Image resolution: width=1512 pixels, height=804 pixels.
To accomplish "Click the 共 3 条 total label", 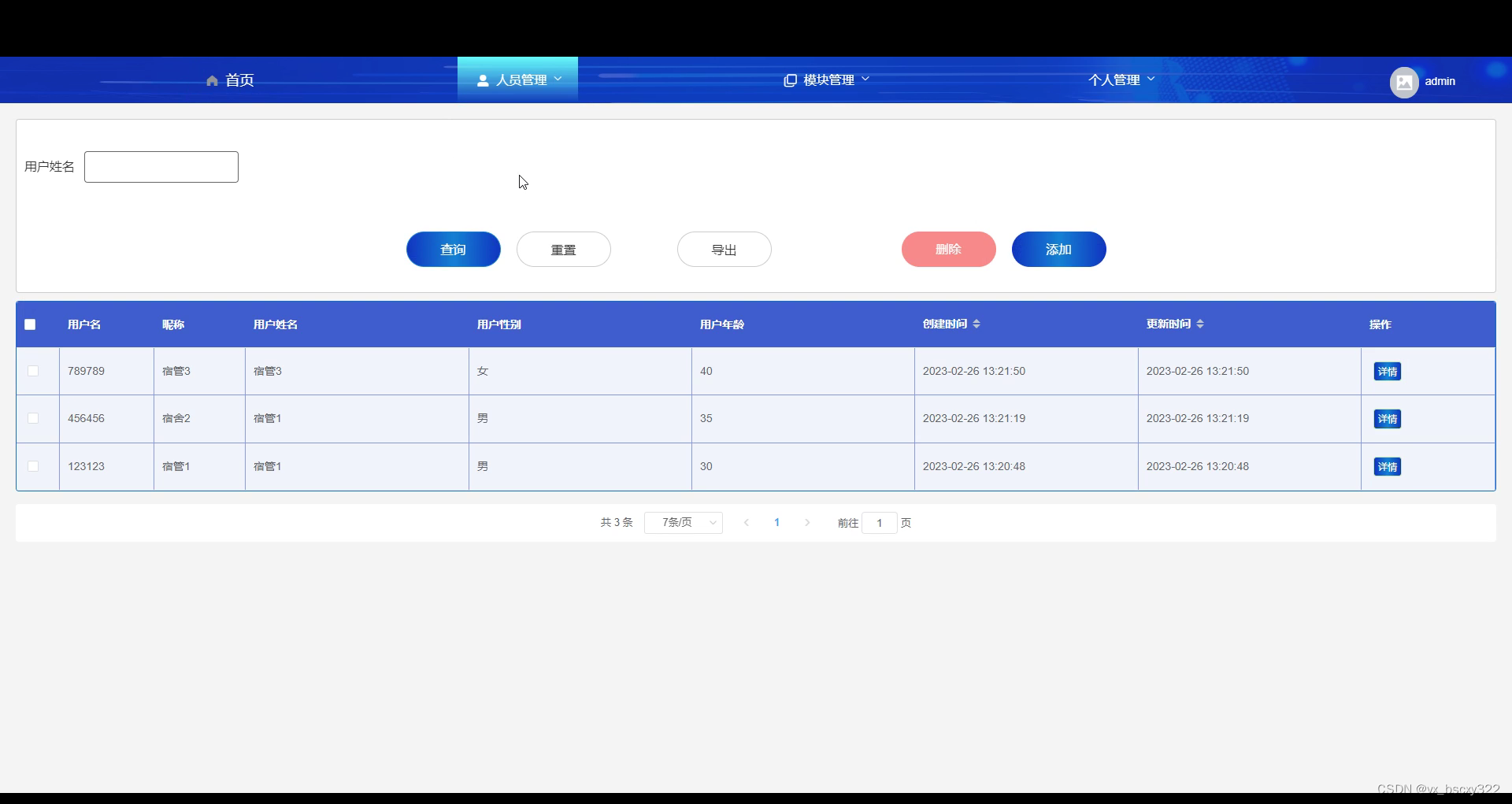I will click(x=617, y=522).
